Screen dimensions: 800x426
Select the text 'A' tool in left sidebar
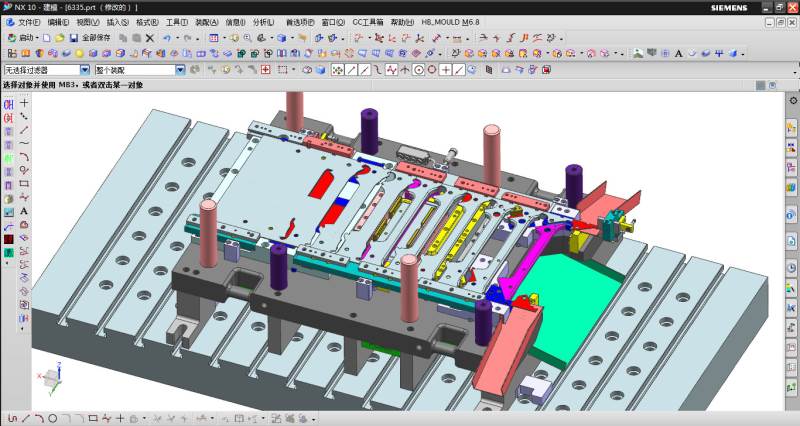23,211
